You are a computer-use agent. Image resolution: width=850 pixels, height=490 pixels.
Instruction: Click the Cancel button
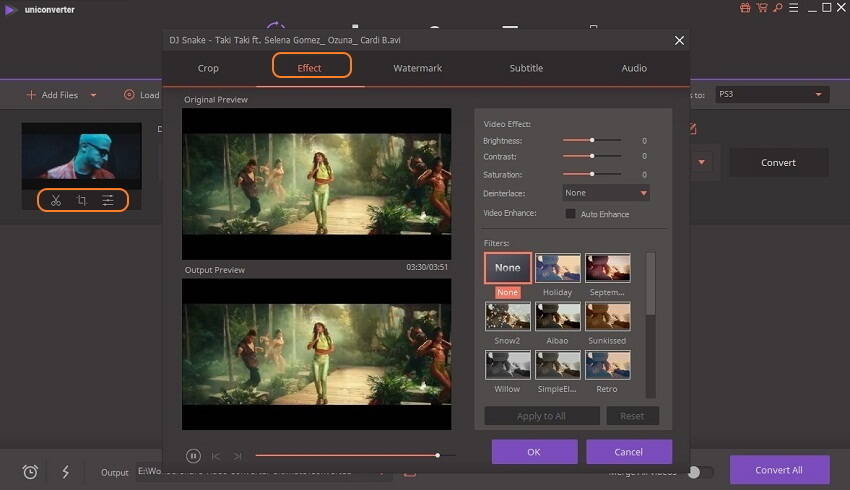[x=629, y=452]
